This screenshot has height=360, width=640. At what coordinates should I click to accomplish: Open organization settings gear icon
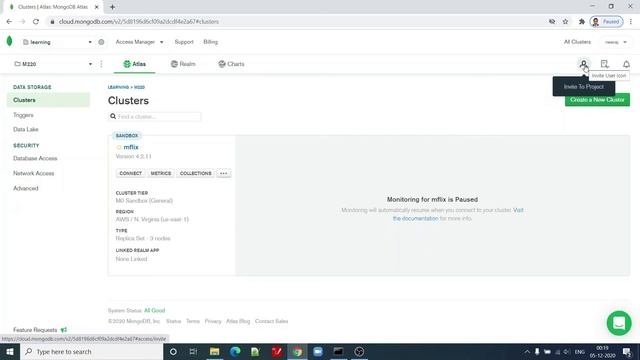[x=101, y=42]
